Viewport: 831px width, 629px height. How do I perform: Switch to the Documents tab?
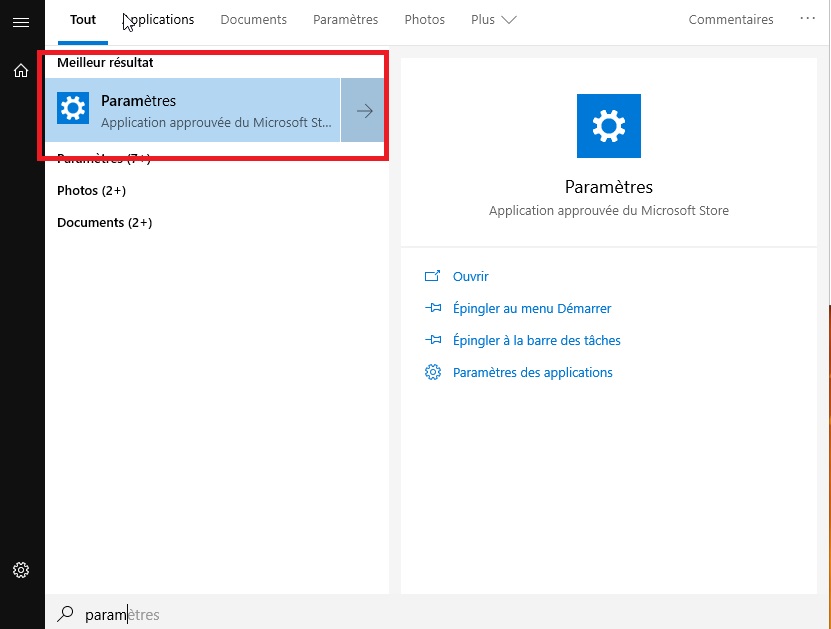point(253,20)
